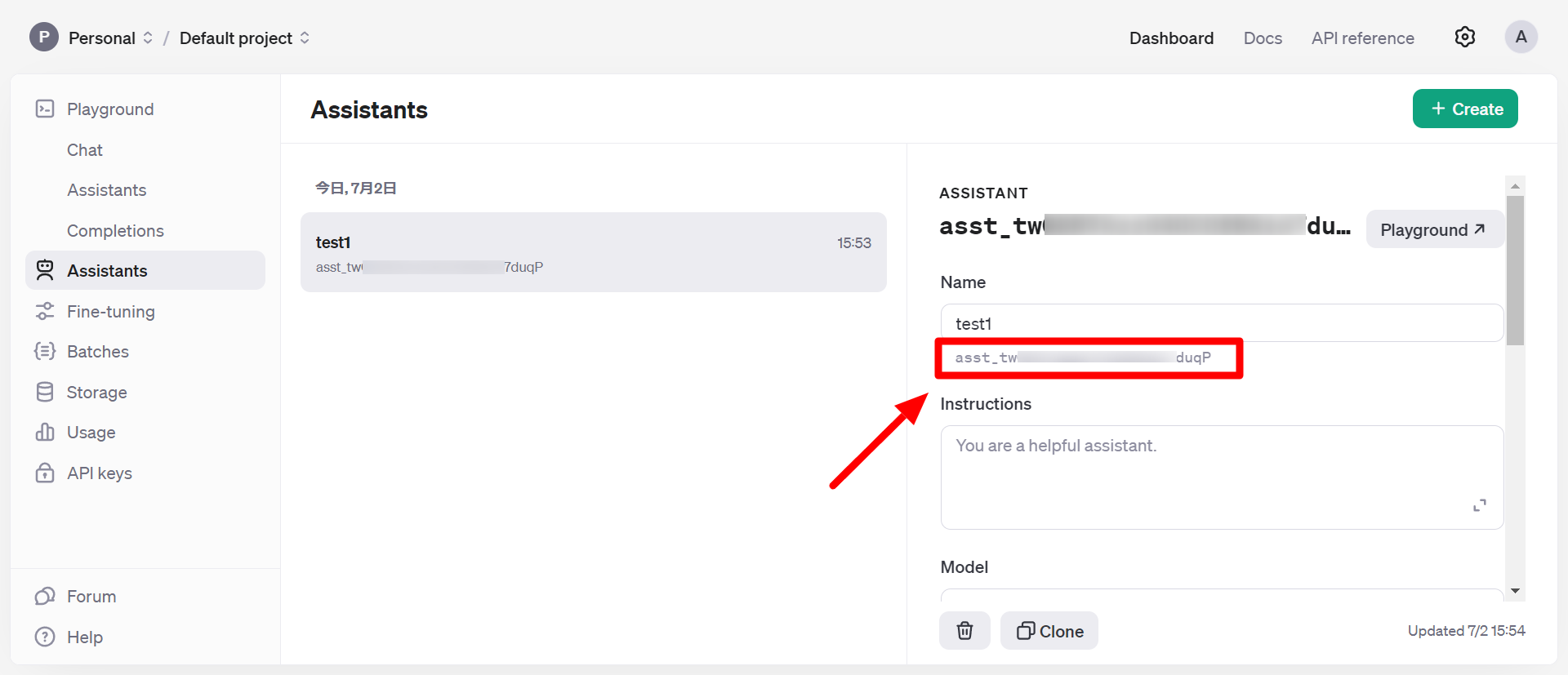Open assistant in Playground via button
1568x675 pixels.
point(1435,229)
